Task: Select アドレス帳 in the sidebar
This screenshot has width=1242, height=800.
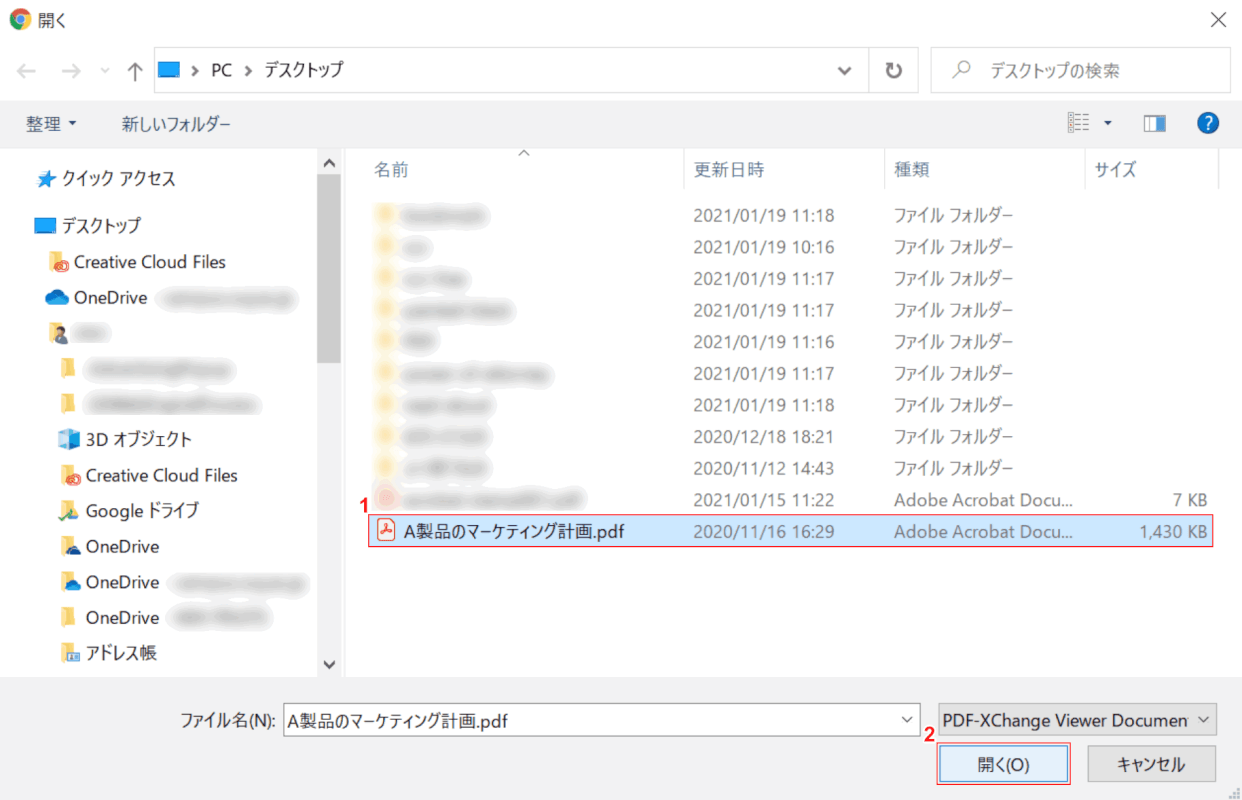Action: 120,653
